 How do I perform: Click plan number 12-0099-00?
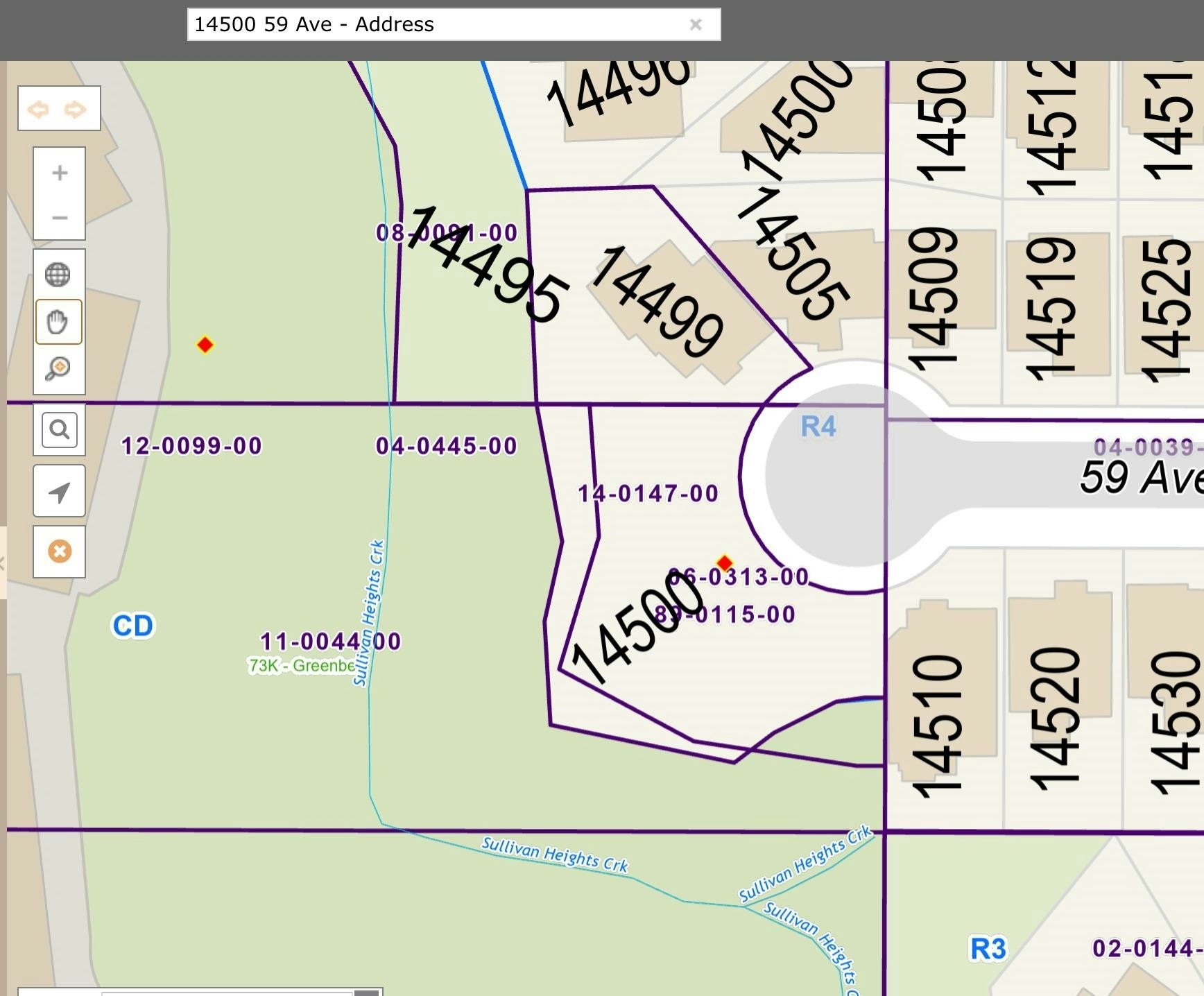click(x=192, y=445)
